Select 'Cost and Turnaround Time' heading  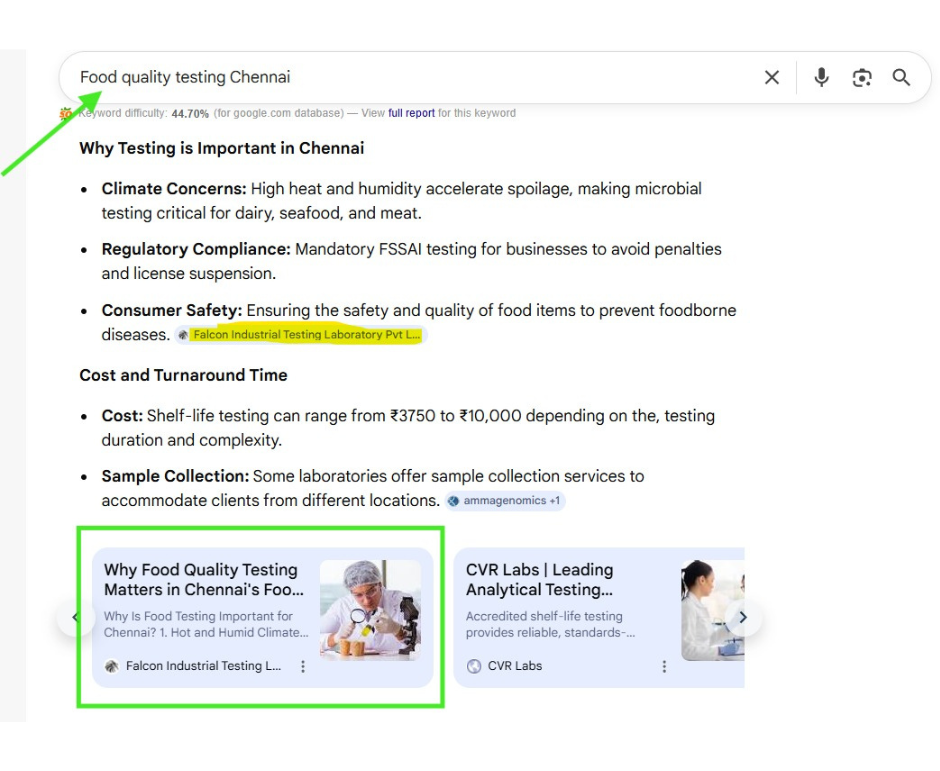click(x=183, y=375)
